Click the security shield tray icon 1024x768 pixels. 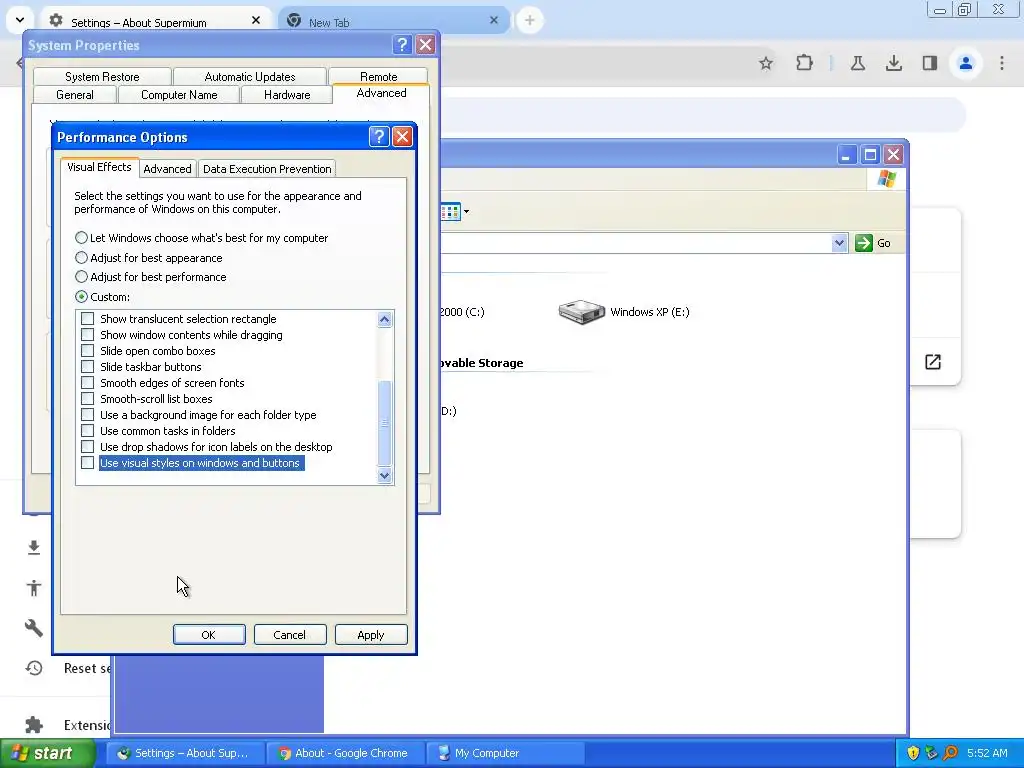click(913, 753)
